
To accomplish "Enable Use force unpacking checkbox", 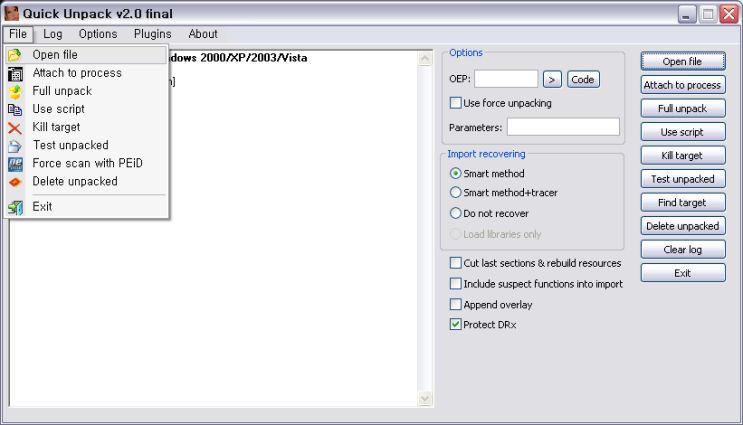I will pos(456,103).
